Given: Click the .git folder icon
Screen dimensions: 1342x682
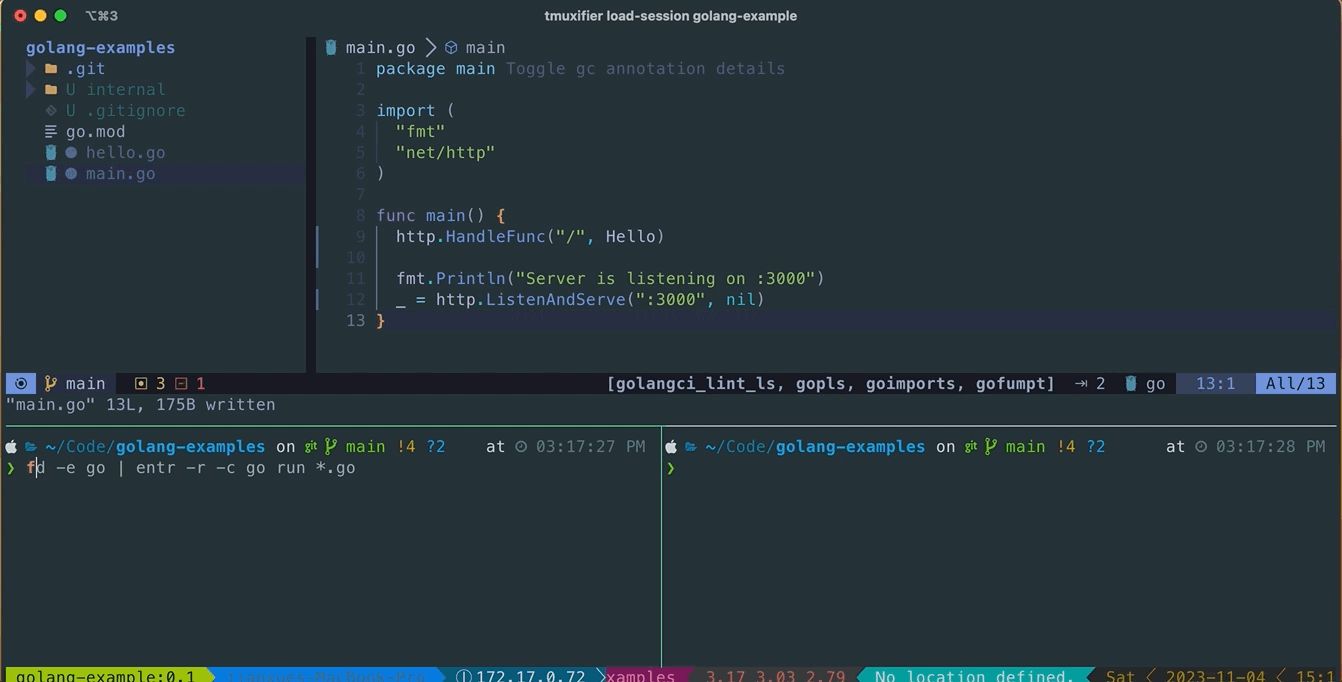Looking at the screenshot, I should pos(51,69).
